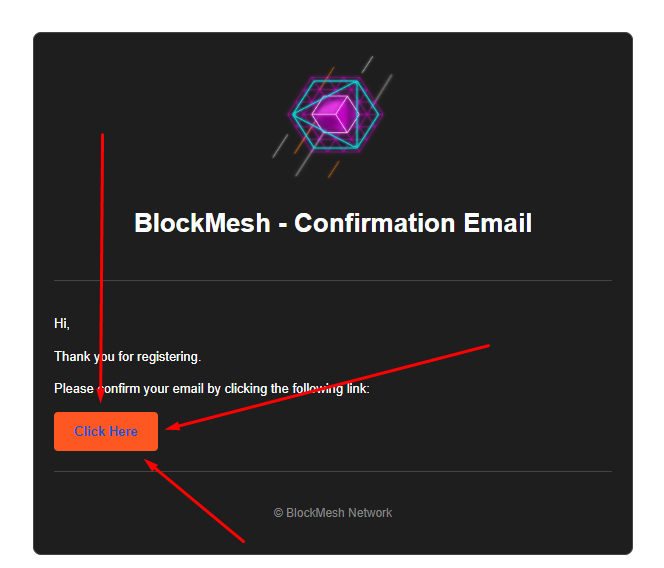Click the Thank you for registering text
The width and height of the screenshot is (664, 568).
coord(127,357)
